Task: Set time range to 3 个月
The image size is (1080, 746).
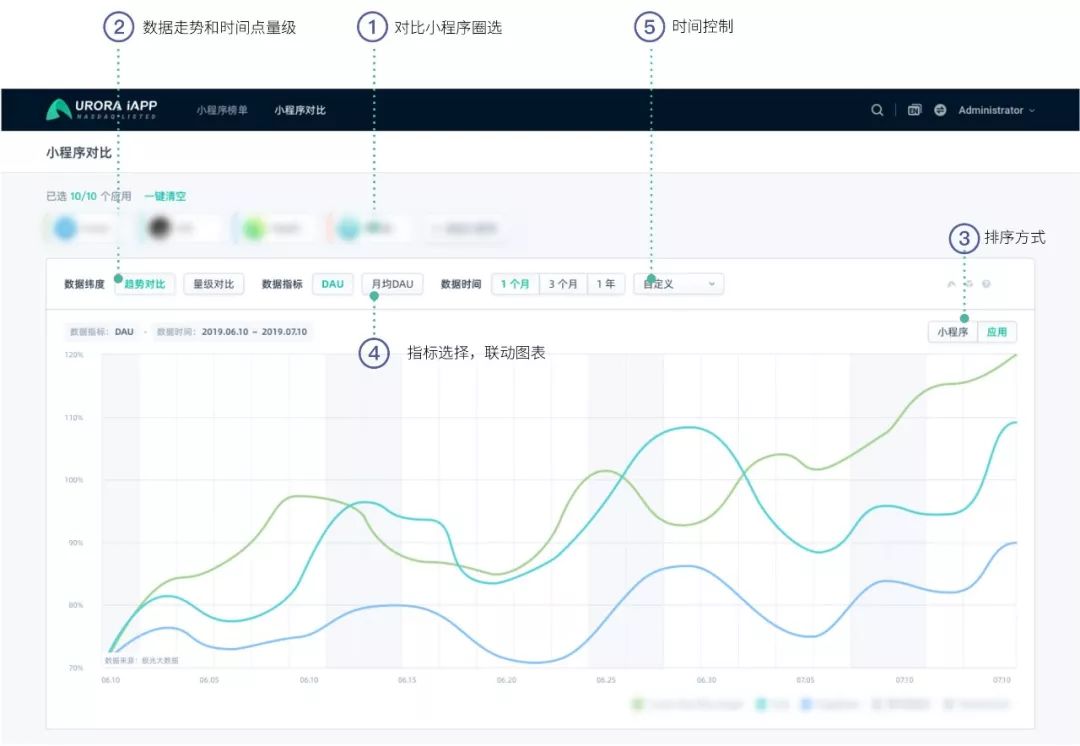Action: tap(563, 284)
